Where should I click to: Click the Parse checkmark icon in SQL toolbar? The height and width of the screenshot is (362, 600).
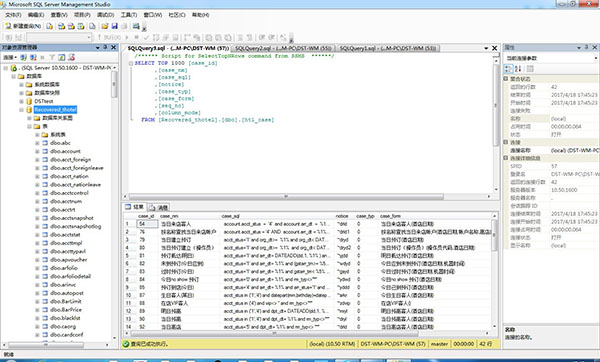coord(146,37)
